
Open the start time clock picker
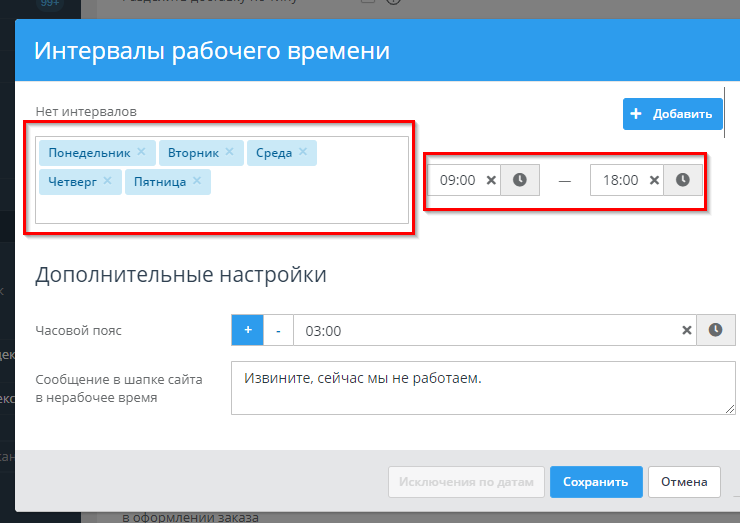coord(520,180)
